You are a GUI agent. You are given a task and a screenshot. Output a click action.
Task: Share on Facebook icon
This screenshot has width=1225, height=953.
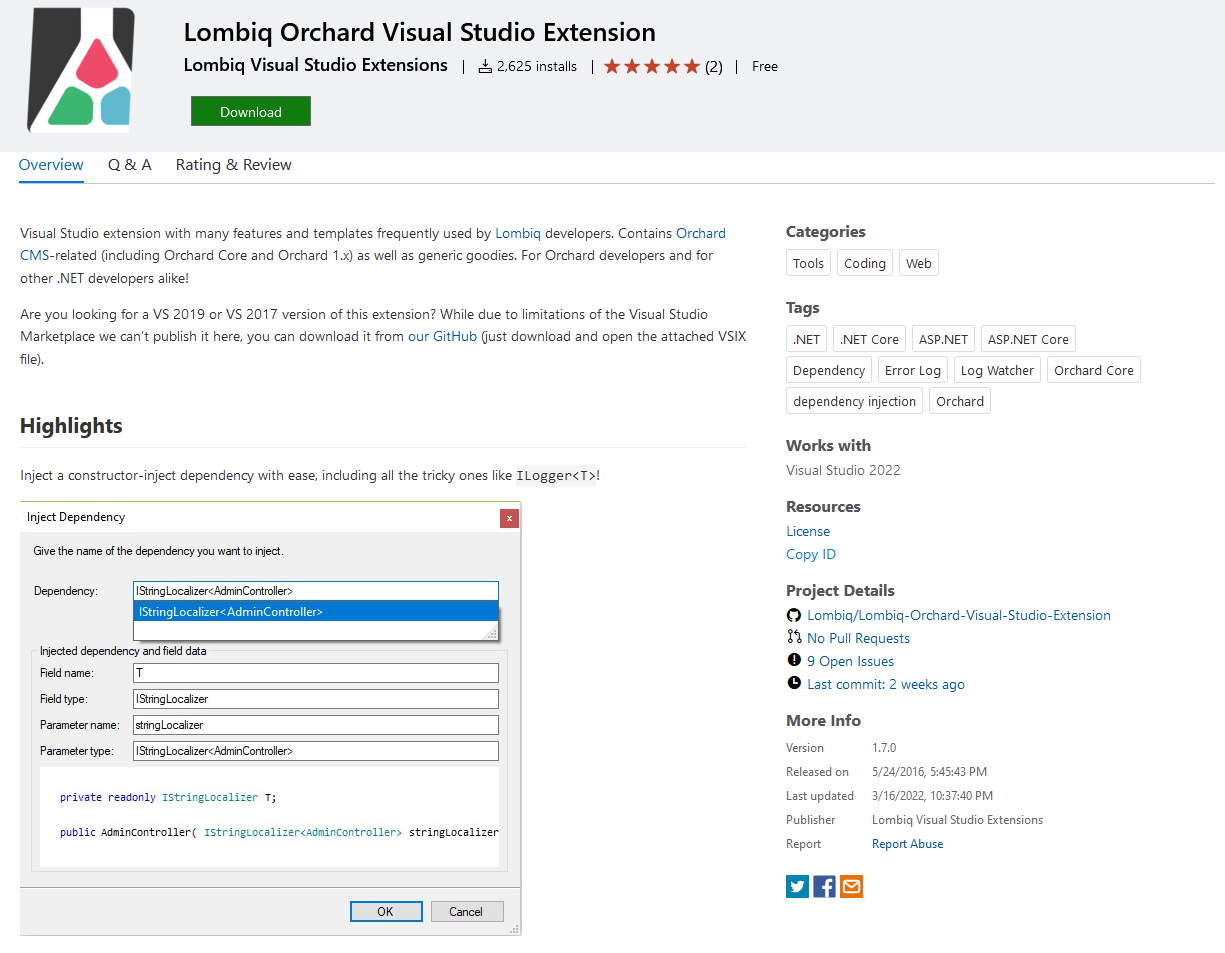[x=824, y=886]
